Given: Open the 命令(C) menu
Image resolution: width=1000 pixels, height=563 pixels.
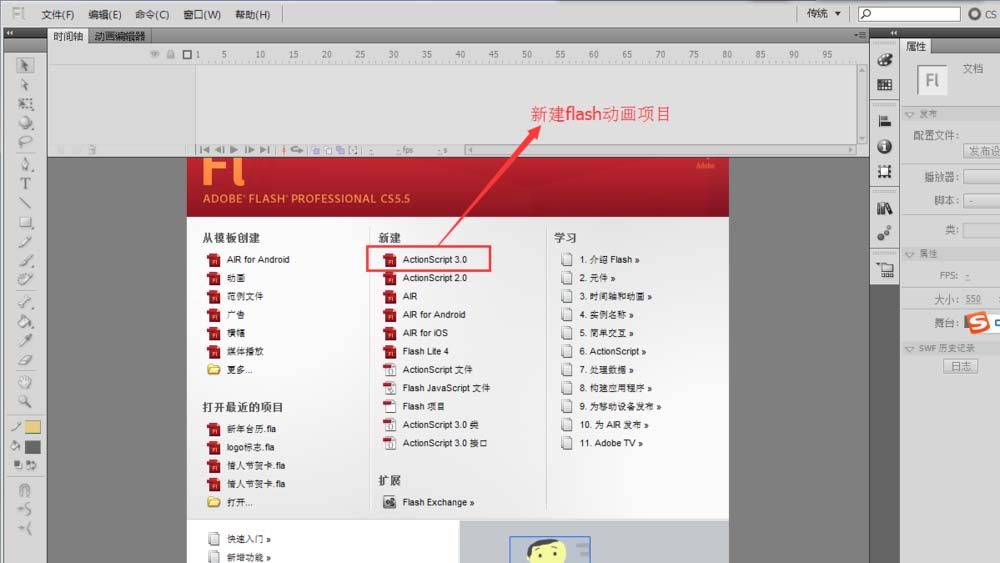Looking at the screenshot, I should pos(152,14).
